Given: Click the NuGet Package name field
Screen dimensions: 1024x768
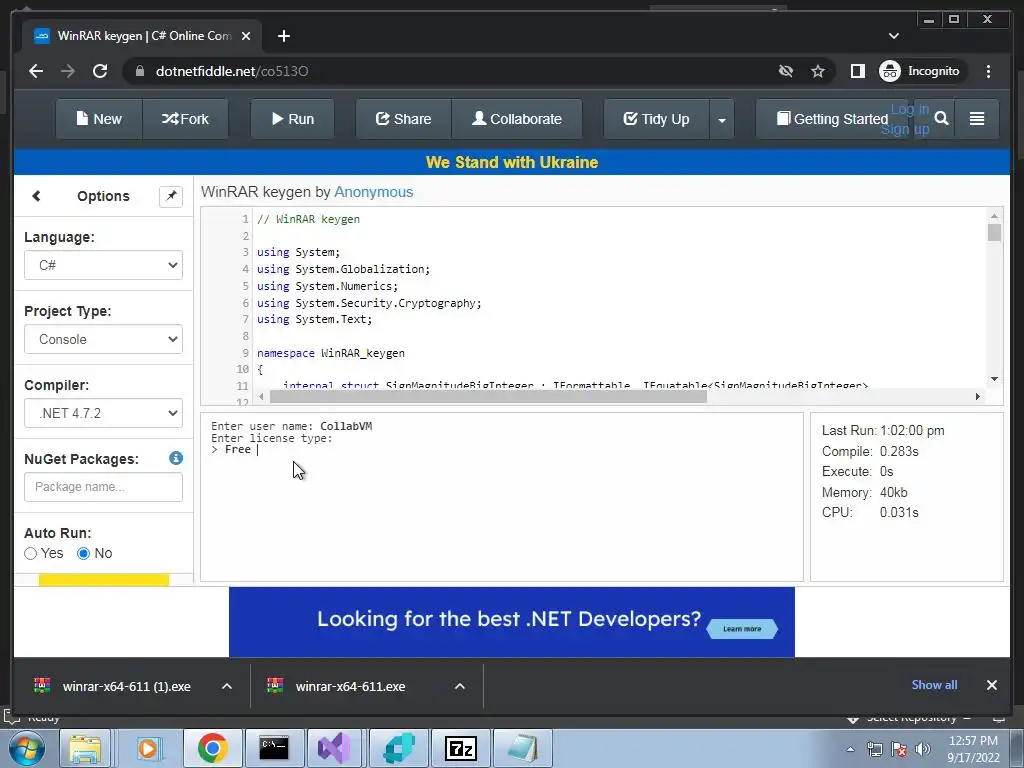Looking at the screenshot, I should tap(103, 487).
